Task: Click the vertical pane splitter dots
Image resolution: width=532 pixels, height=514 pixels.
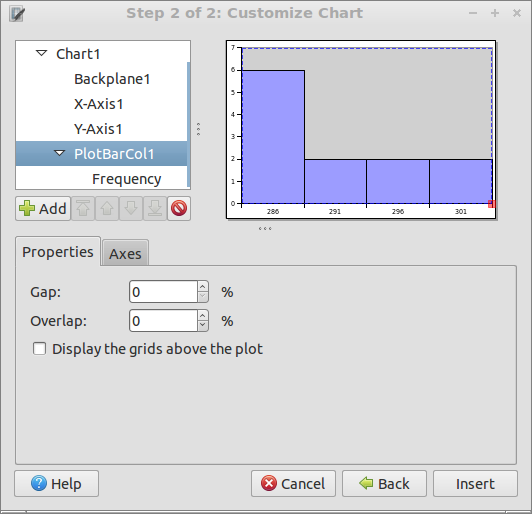Action: coord(198,129)
